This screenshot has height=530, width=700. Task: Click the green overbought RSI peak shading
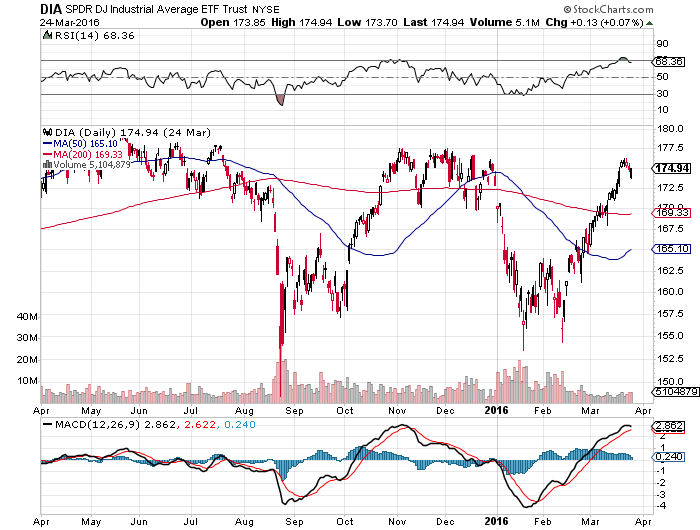click(x=623, y=59)
